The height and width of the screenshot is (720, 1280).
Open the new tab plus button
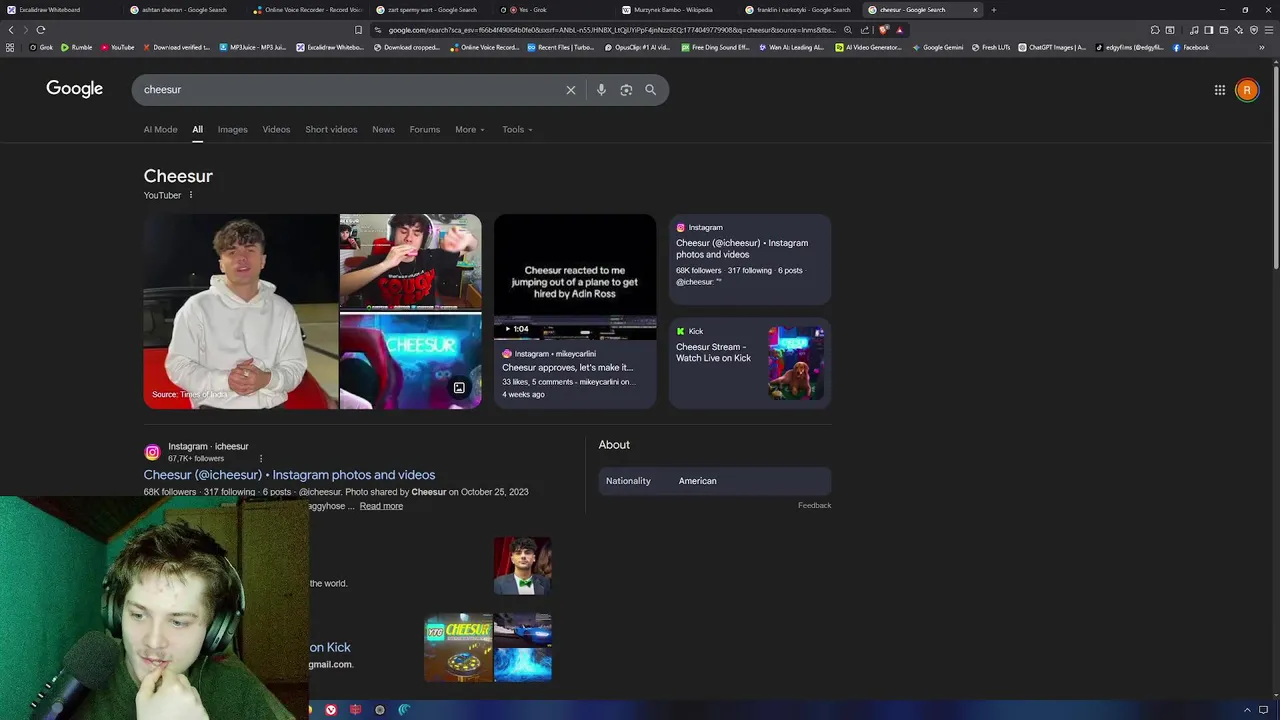click(x=993, y=10)
